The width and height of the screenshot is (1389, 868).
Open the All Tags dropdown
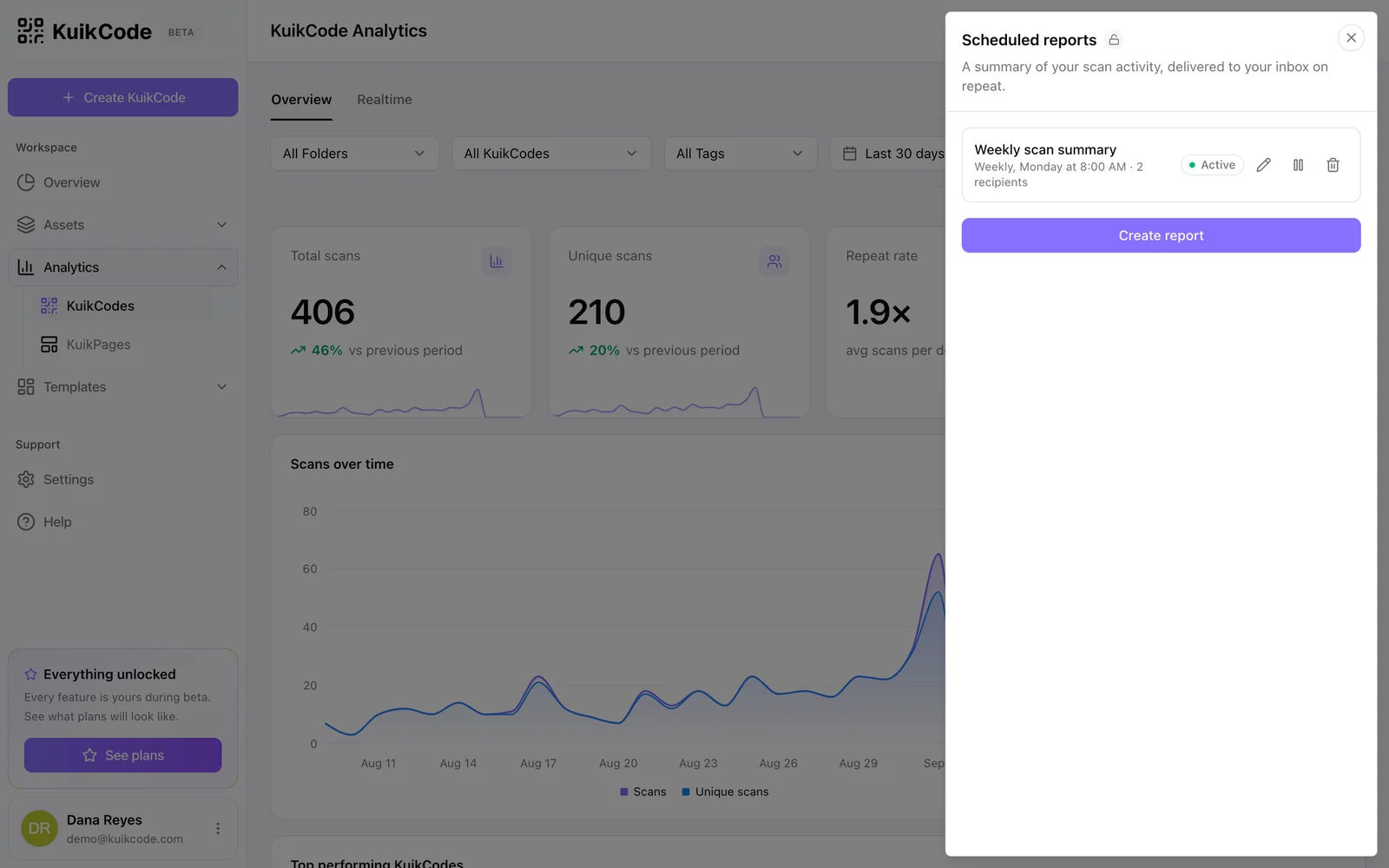pos(741,154)
